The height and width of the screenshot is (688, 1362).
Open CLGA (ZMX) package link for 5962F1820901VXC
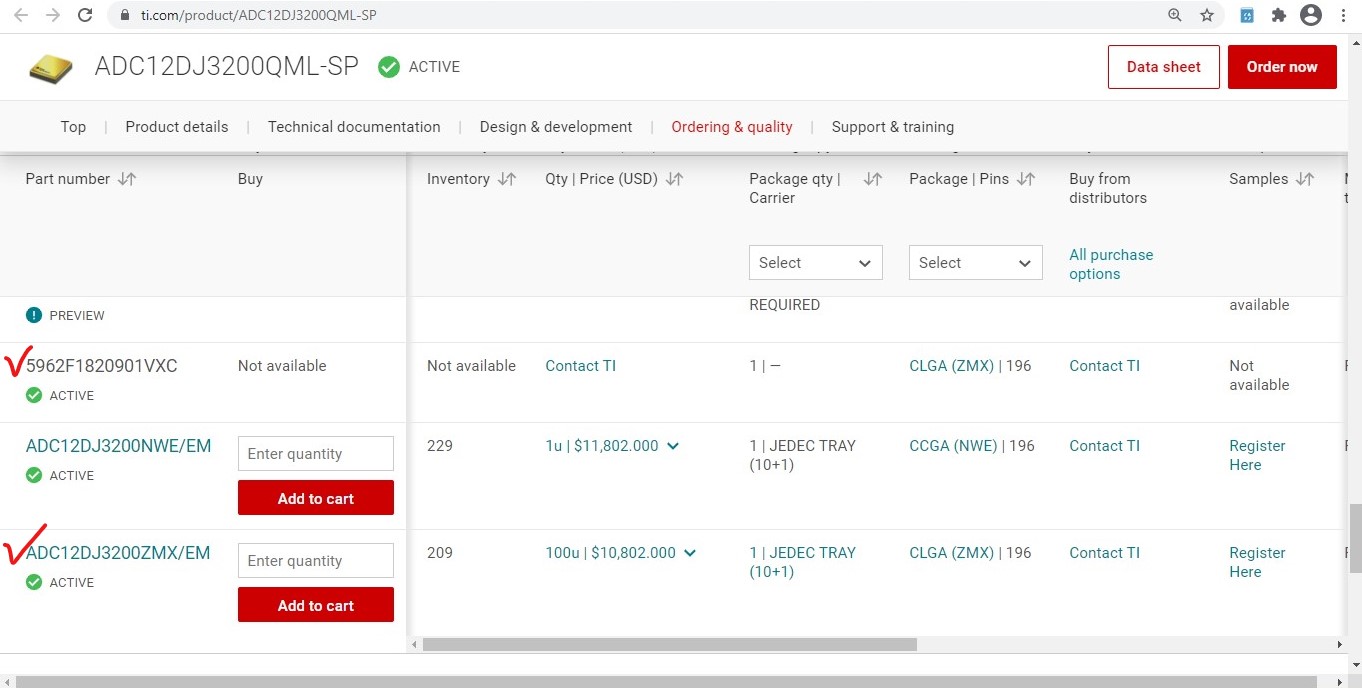952,366
